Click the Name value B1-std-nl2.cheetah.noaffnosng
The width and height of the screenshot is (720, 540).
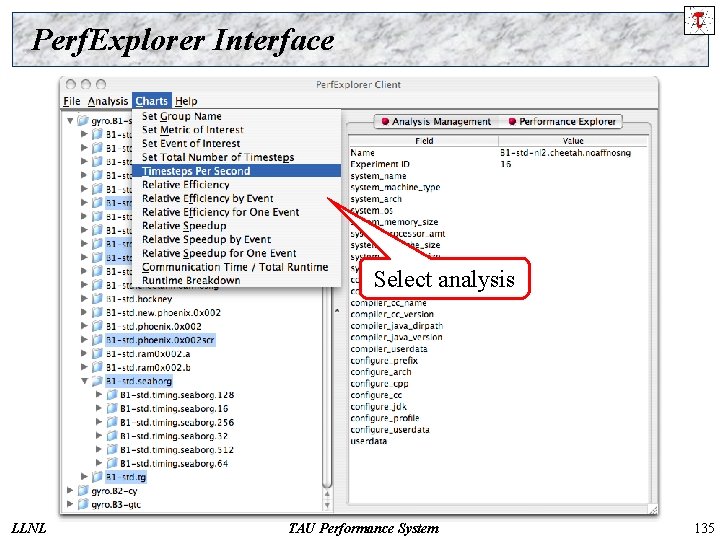[x=565, y=152]
